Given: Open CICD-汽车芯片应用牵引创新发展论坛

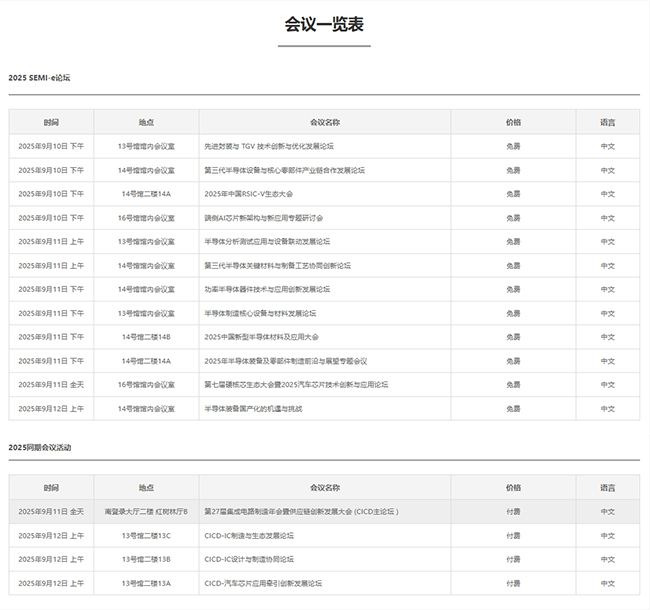Looking at the screenshot, I should tap(263, 583).
